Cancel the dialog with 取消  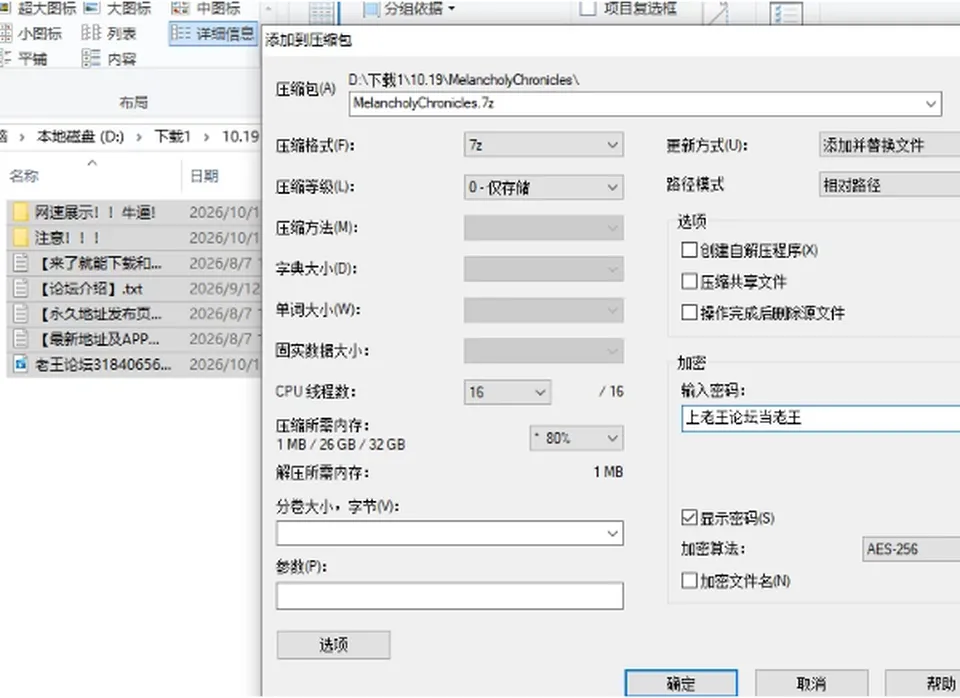(x=811, y=683)
